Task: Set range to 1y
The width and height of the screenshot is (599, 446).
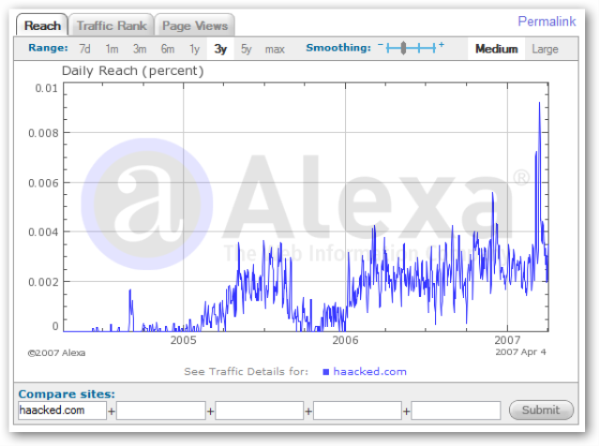Action: [x=194, y=49]
